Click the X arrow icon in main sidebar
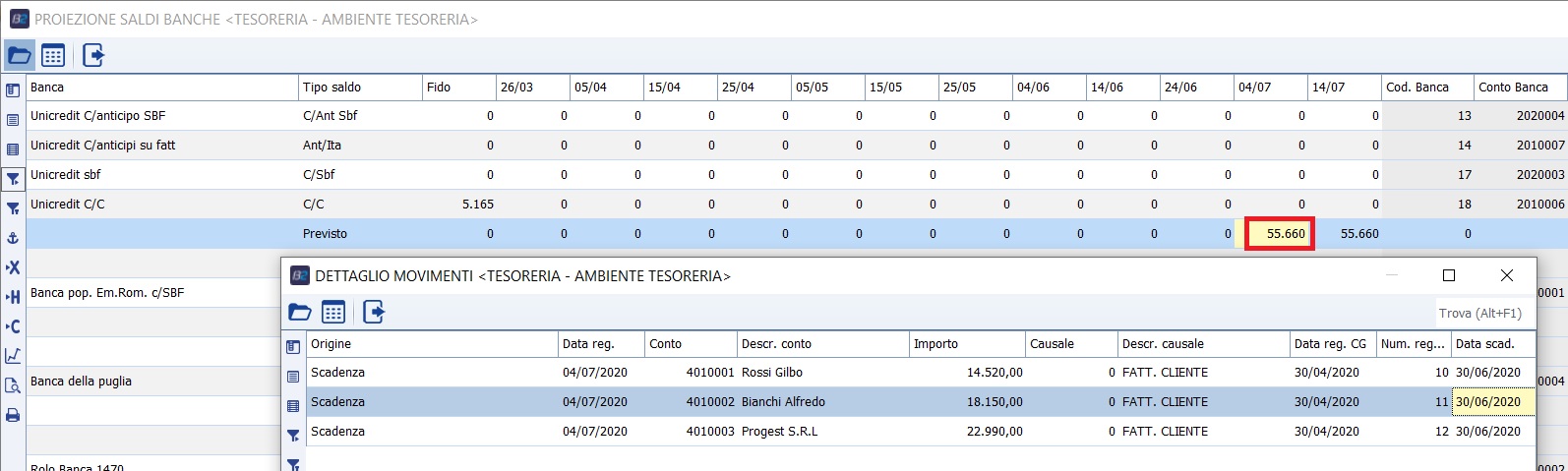Viewport: 1568px width, 471px height. (x=13, y=267)
